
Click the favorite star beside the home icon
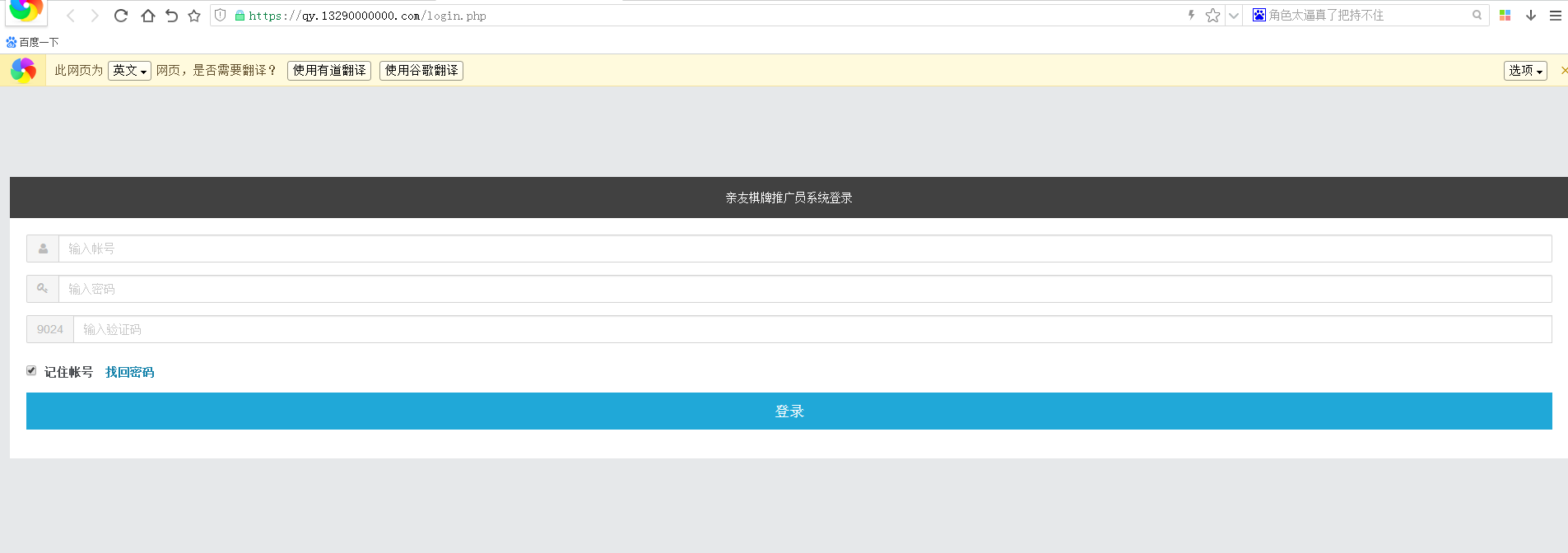194,16
